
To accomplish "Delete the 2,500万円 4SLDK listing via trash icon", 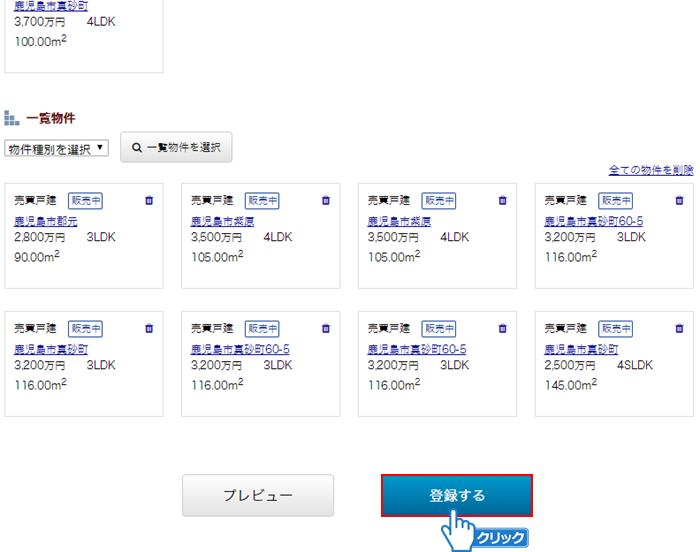I will pyautogui.click(x=679, y=328).
